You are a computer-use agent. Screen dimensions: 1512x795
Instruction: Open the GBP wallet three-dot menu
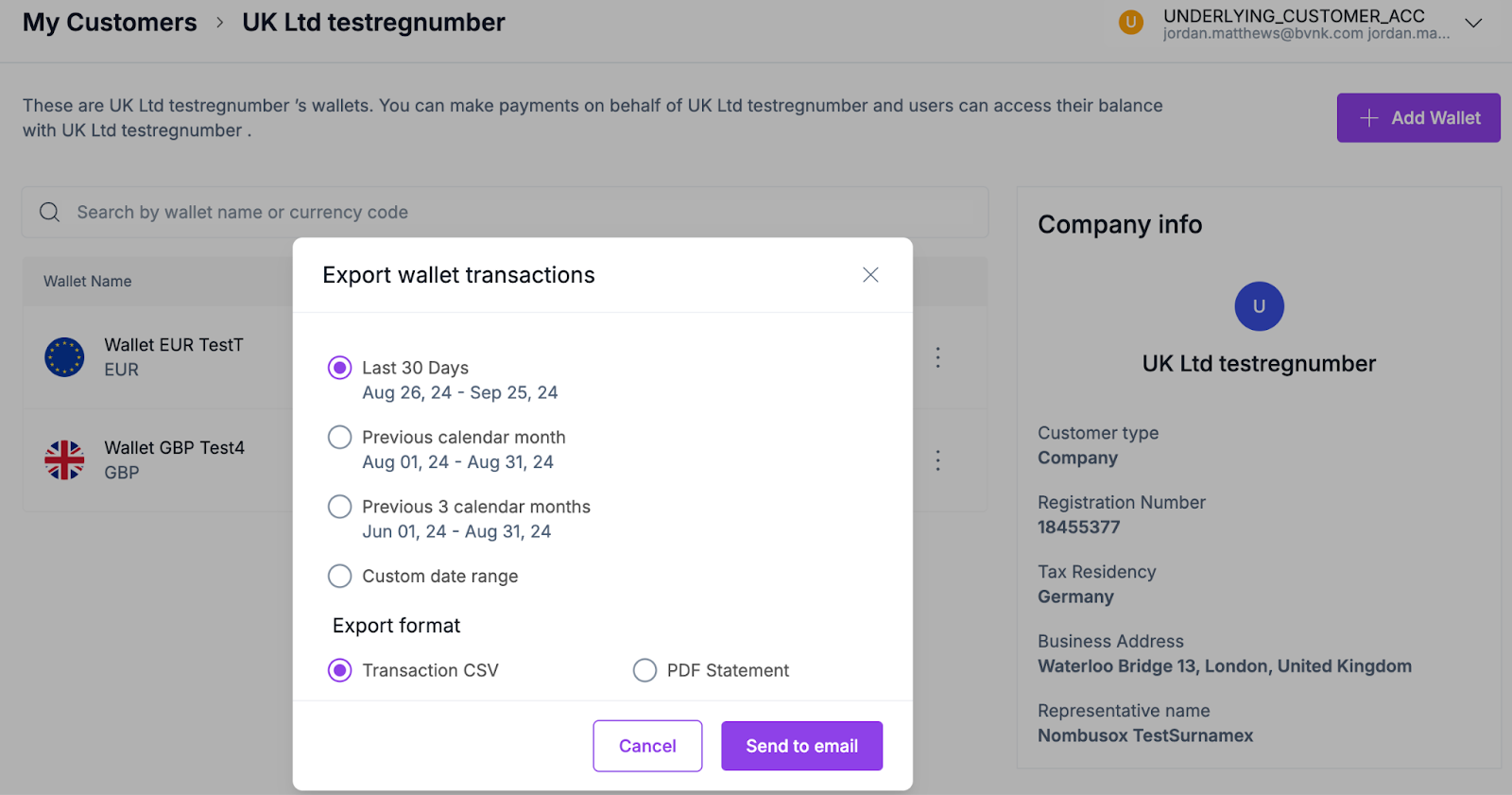tap(937, 460)
